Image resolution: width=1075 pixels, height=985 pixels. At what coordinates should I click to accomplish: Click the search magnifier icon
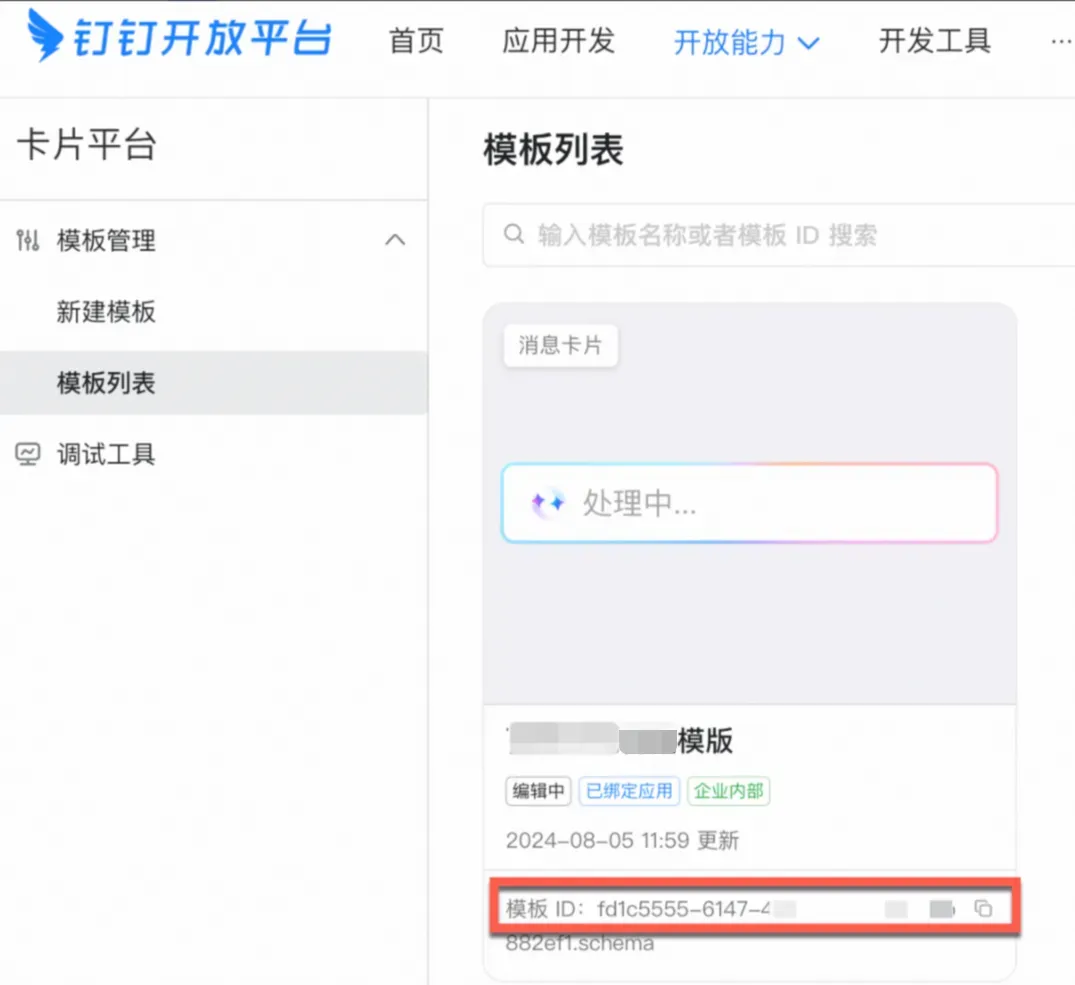click(x=514, y=235)
